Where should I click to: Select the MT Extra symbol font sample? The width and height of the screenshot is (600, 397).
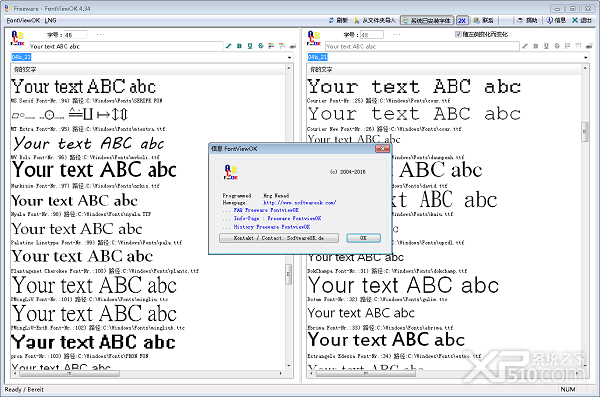(70, 114)
